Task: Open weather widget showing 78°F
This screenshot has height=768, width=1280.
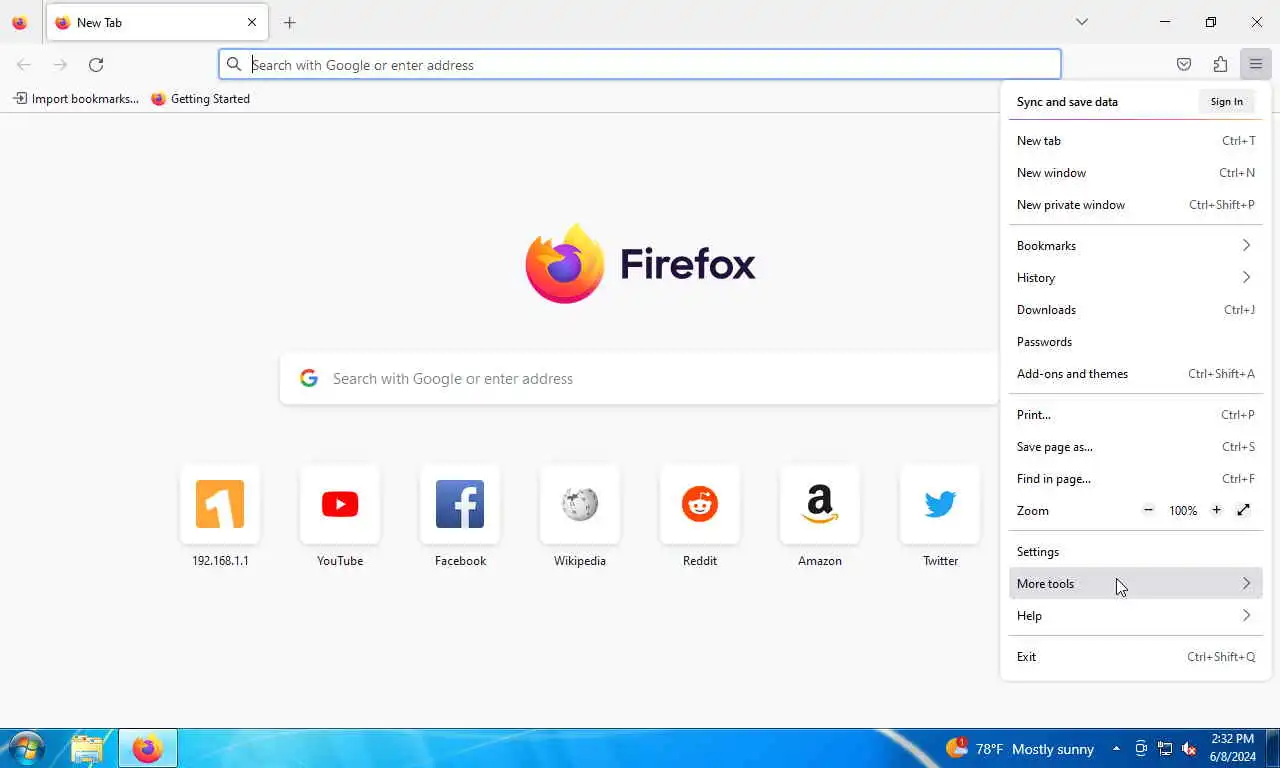Action: coord(1019,749)
